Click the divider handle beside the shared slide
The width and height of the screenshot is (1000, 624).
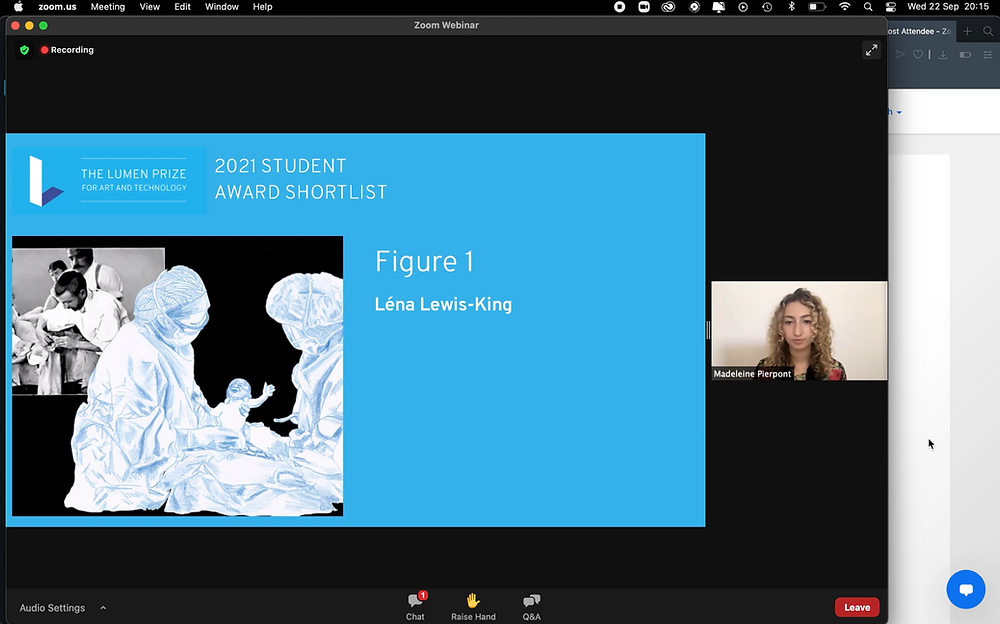click(x=708, y=330)
